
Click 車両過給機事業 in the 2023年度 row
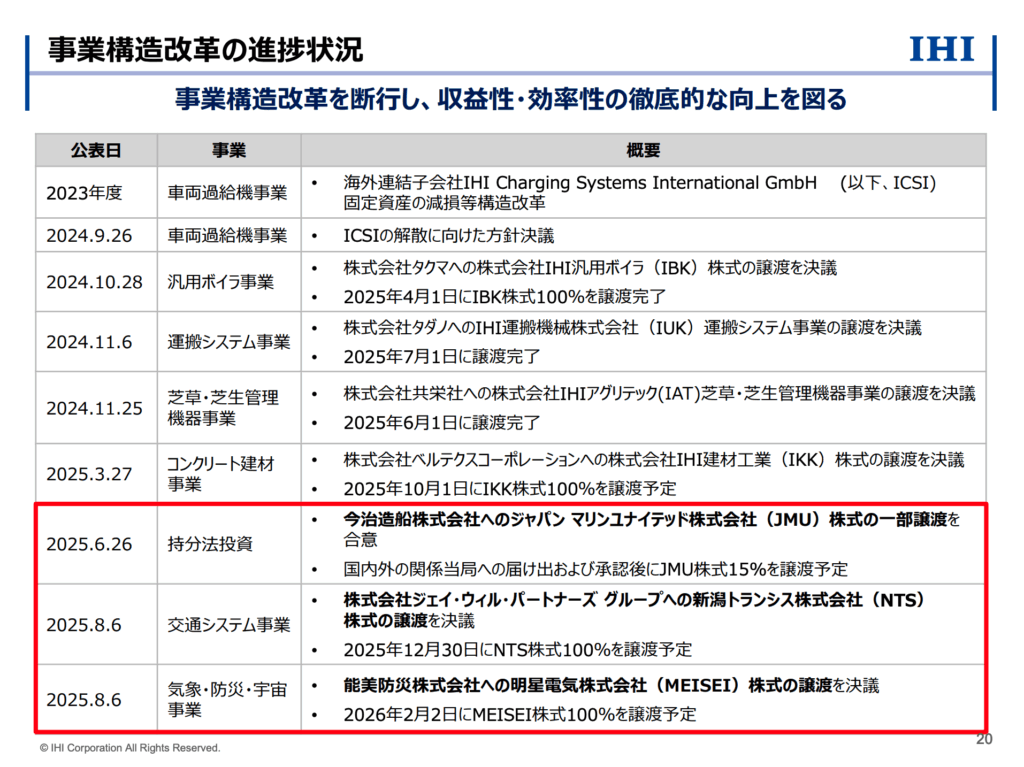(227, 193)
